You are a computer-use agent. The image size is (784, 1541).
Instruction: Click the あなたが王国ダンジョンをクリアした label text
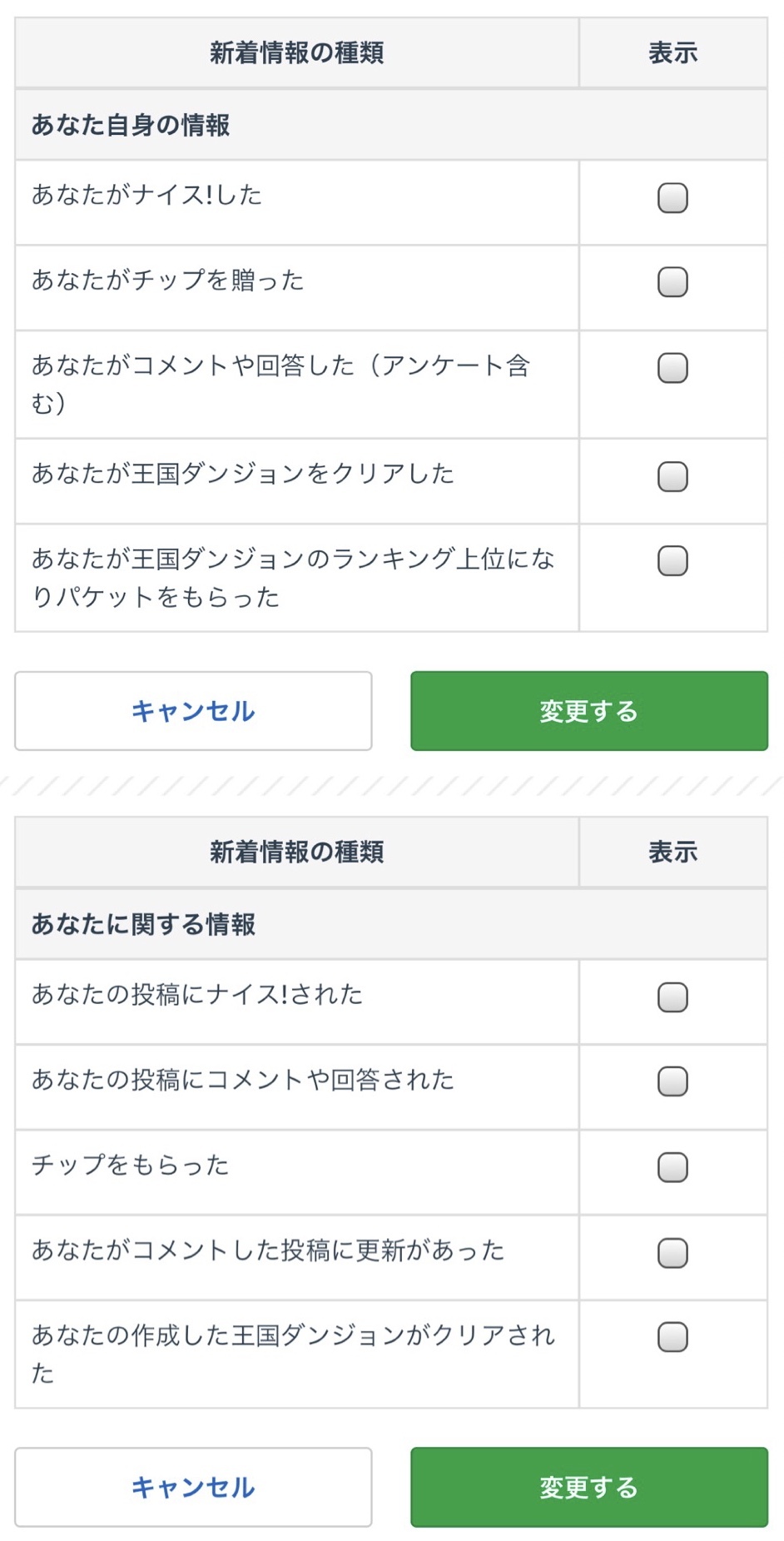243,474
